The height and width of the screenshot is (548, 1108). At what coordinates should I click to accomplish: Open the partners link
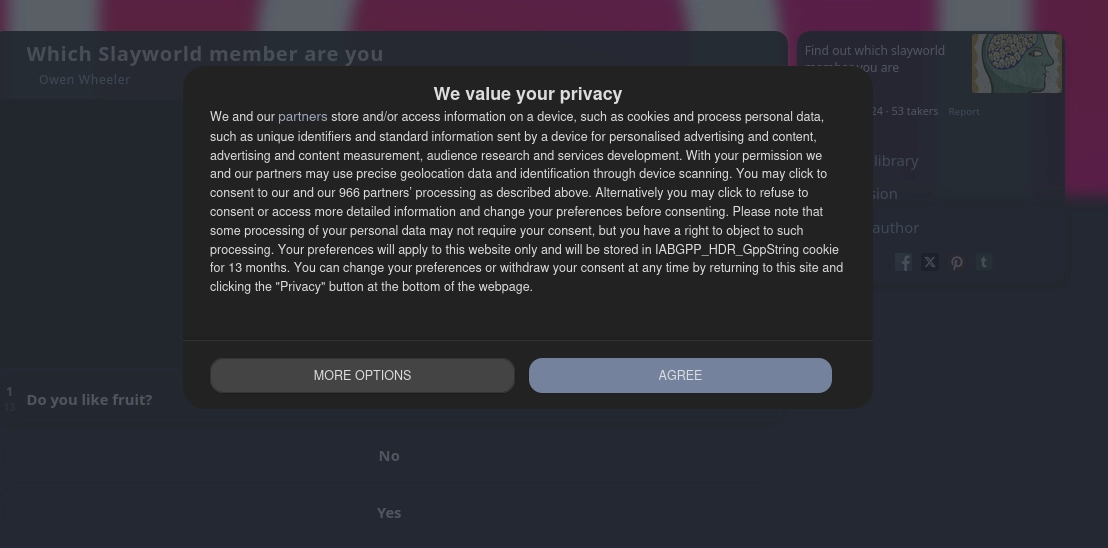click(x=302, y=117)
